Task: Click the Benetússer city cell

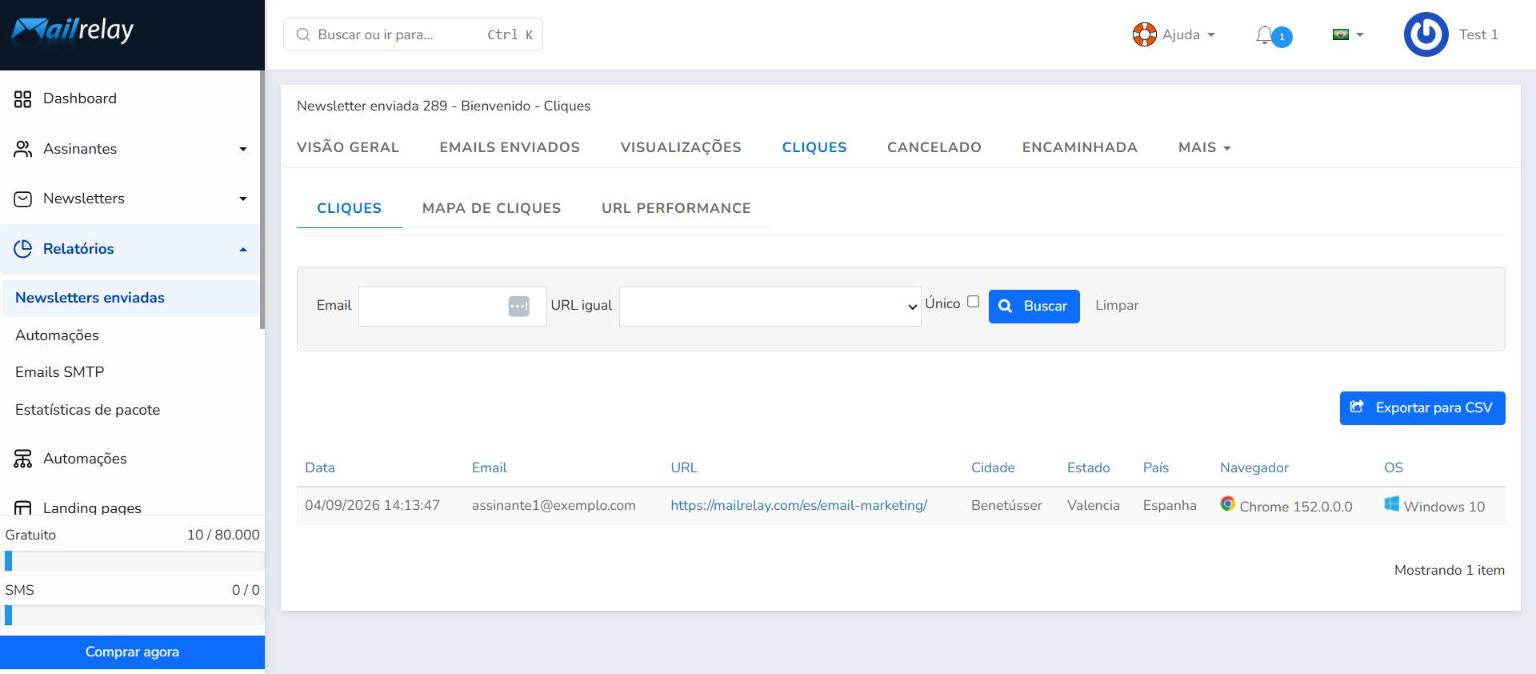Action: pyautogui.click(x=1007, y=505)
